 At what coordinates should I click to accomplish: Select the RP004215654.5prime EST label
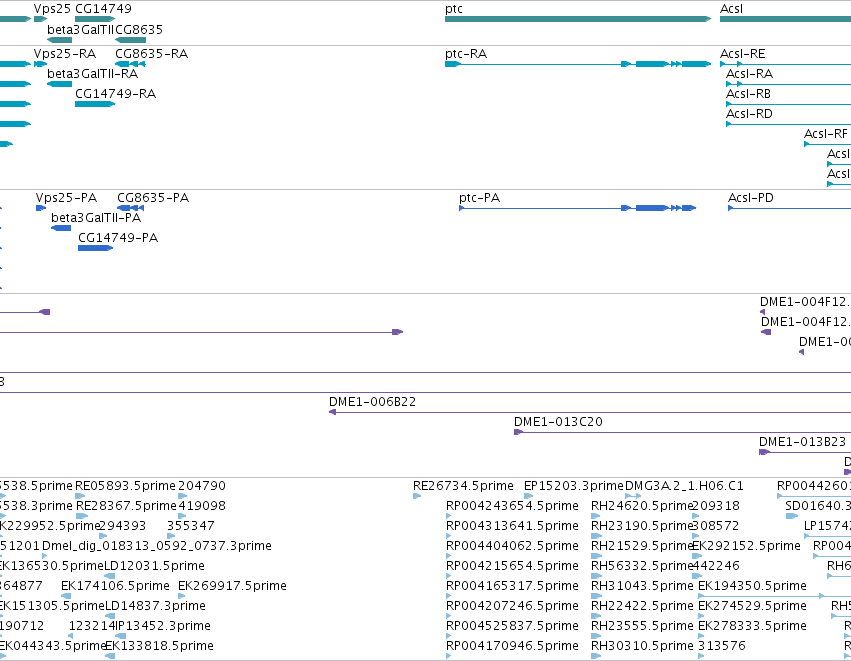coord(512,566)
